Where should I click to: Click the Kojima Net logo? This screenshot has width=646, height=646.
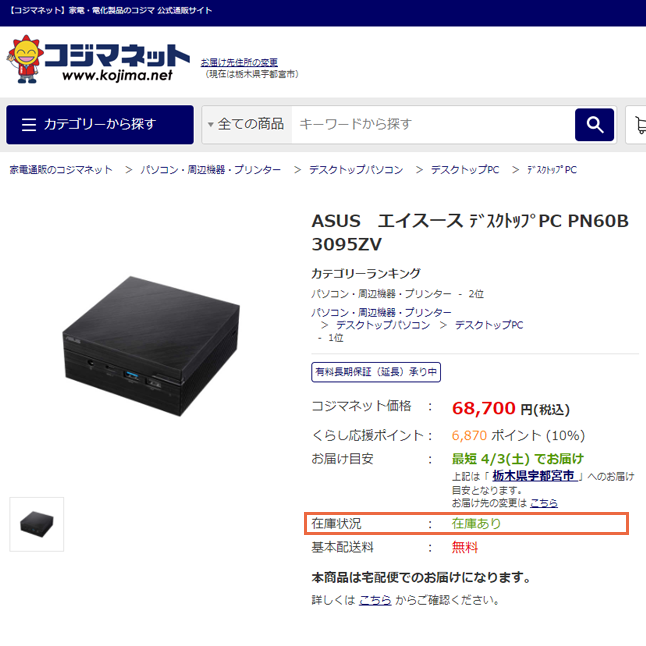(x=98, y=59)
